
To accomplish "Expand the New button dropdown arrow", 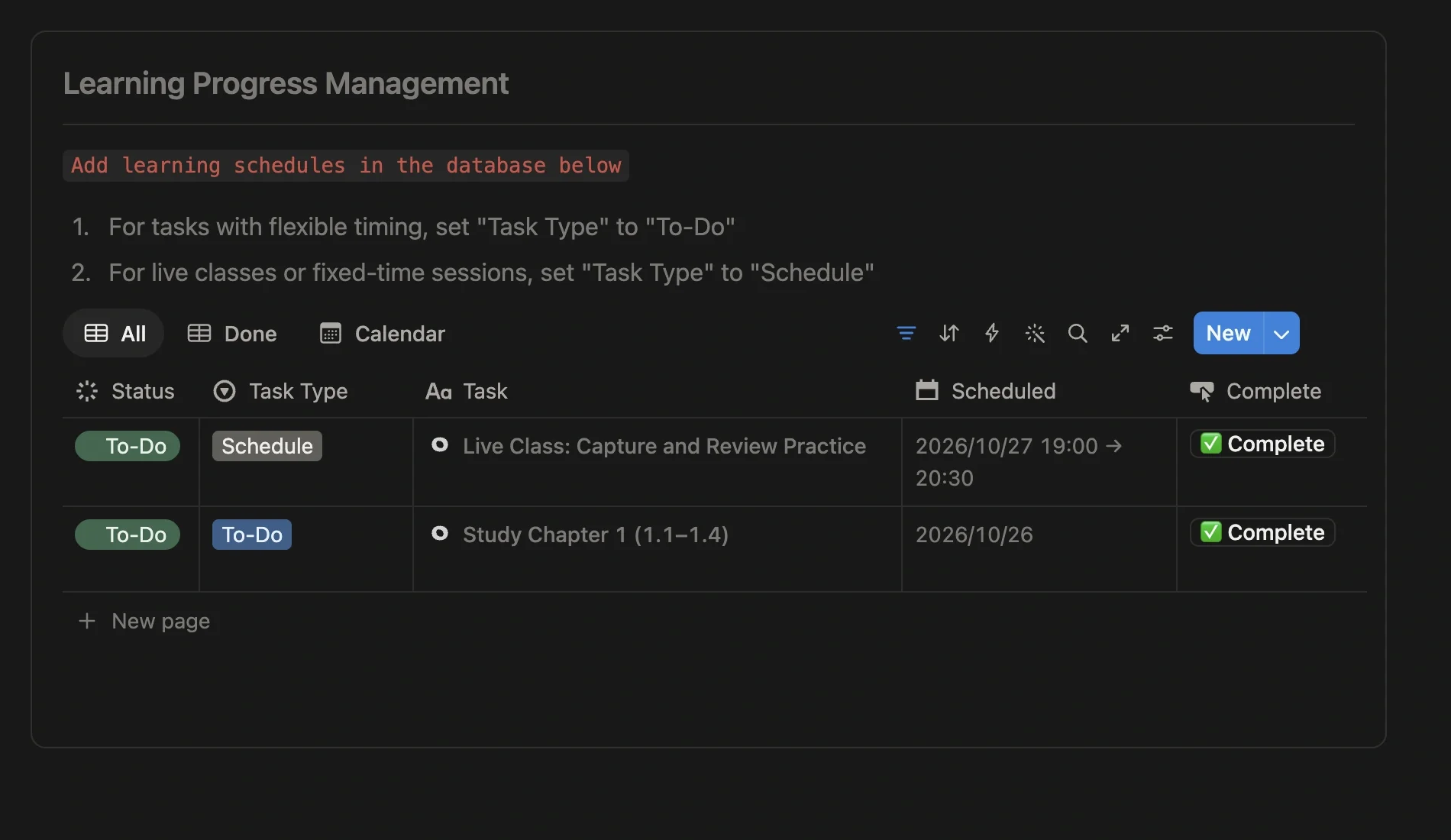I will click(x=1282, y=333).
